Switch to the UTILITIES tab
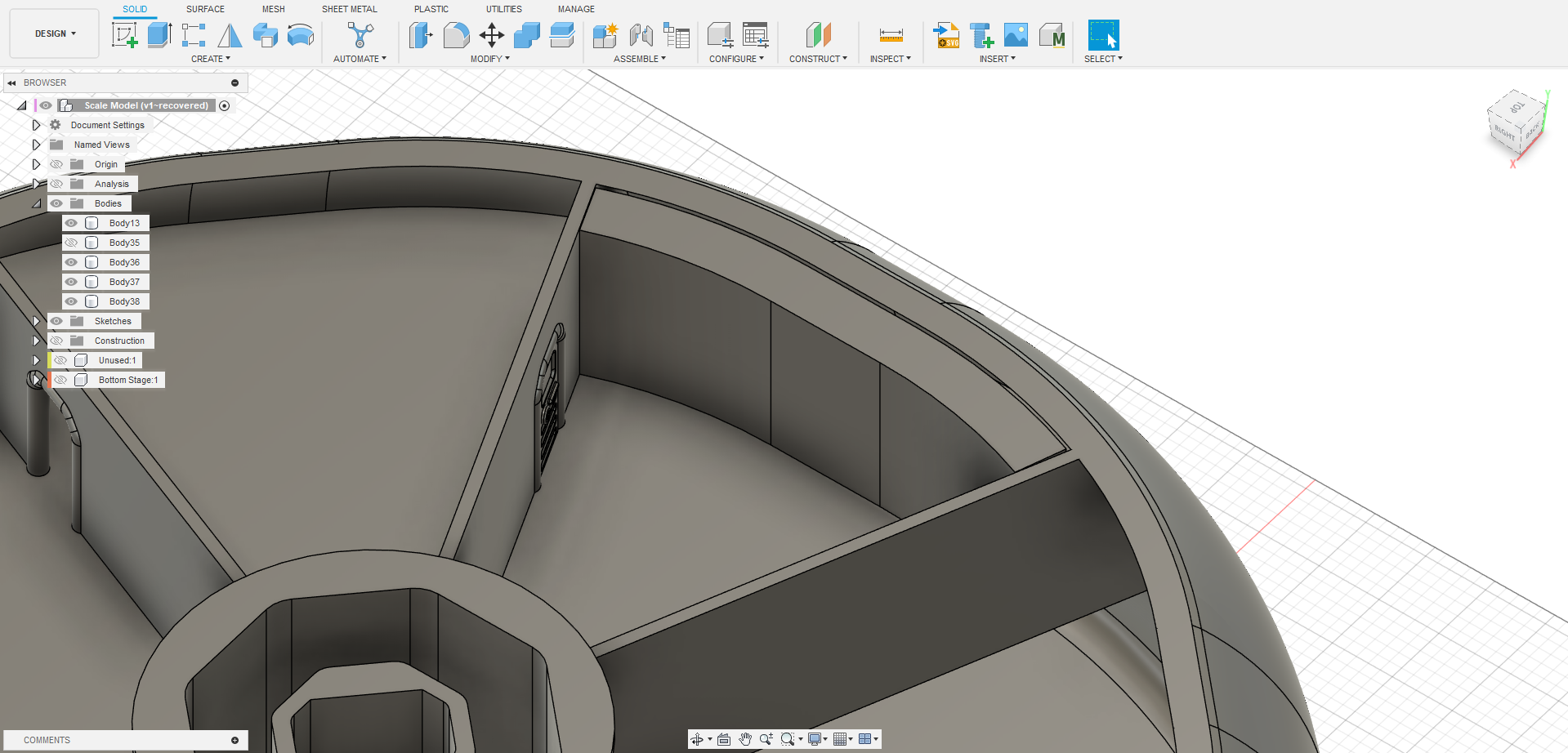1568x753 pixels. [504, 9]
